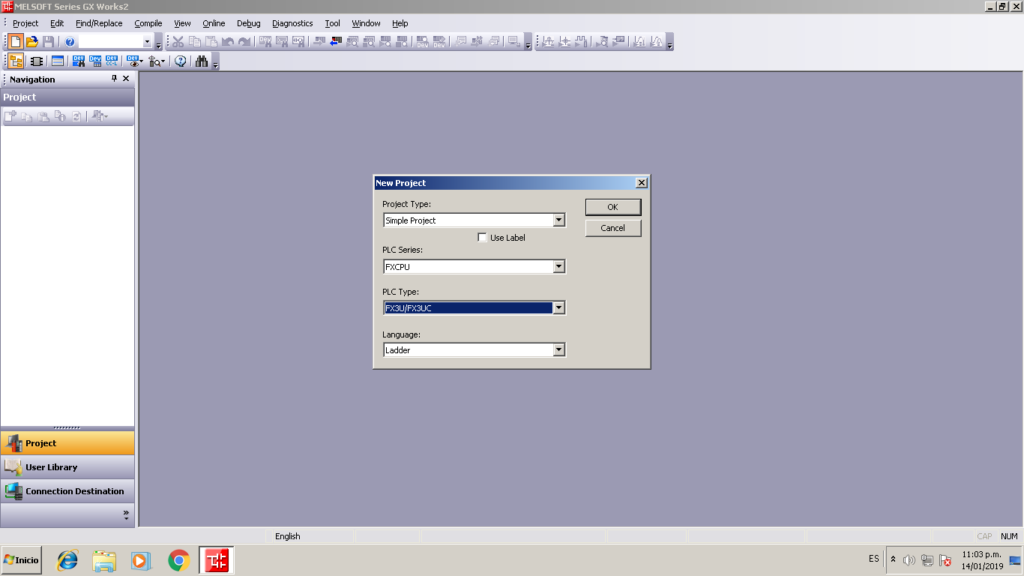Click the window-list icon in second toolbar
The image size is (1024, 576).
click(x=57, y=61)
